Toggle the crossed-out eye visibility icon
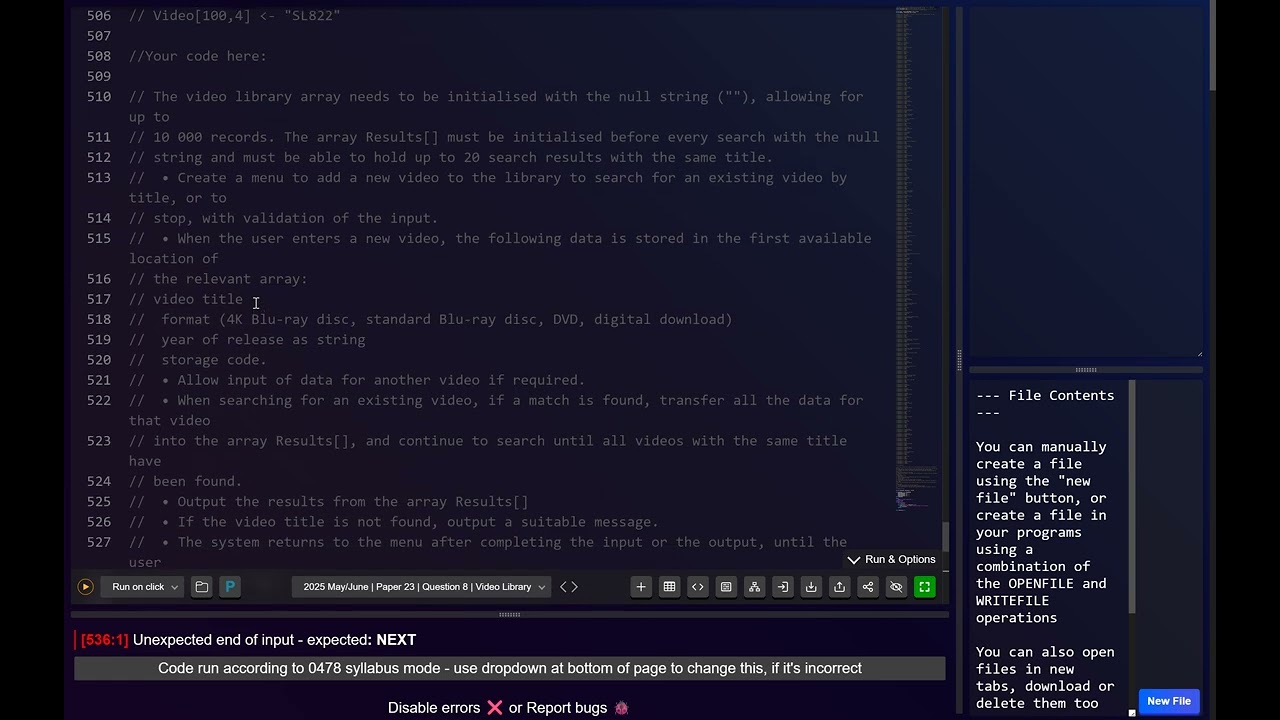The height and width of the screenshot is (720, 1280). click(896, 587)
